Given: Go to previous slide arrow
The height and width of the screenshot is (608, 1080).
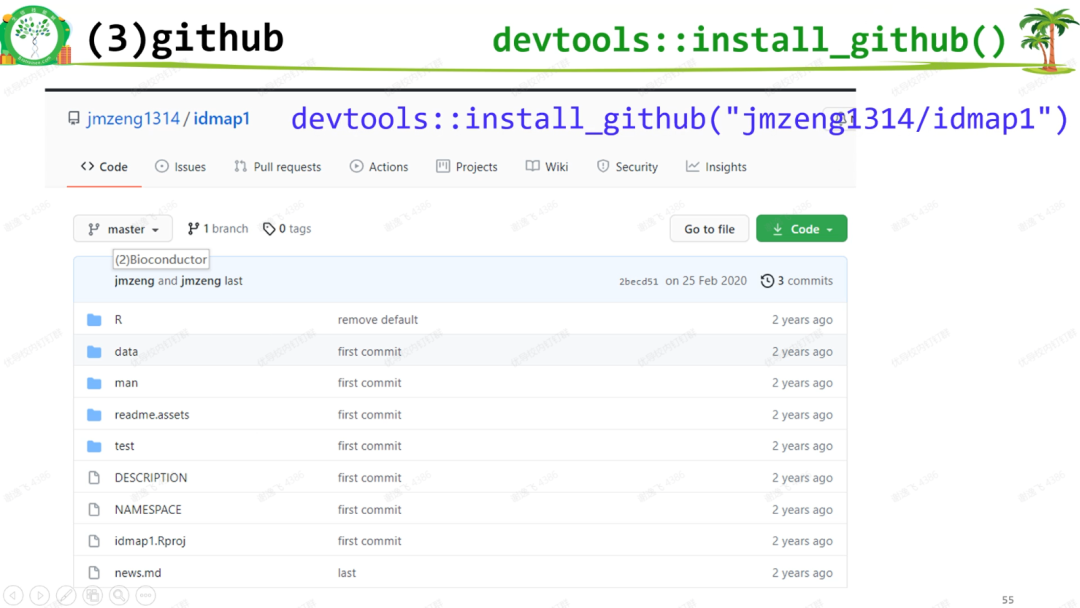Looking at the screenshot, I should [x=14, y=595].
